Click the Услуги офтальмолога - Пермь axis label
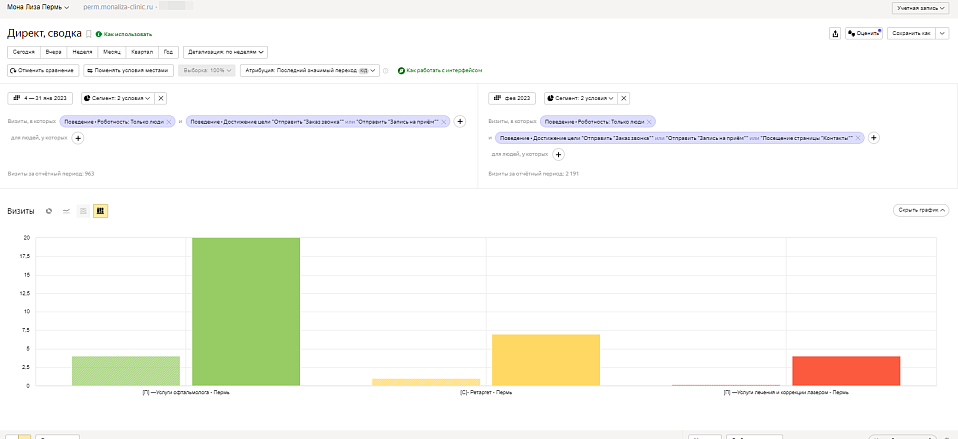 coord(186,393)
